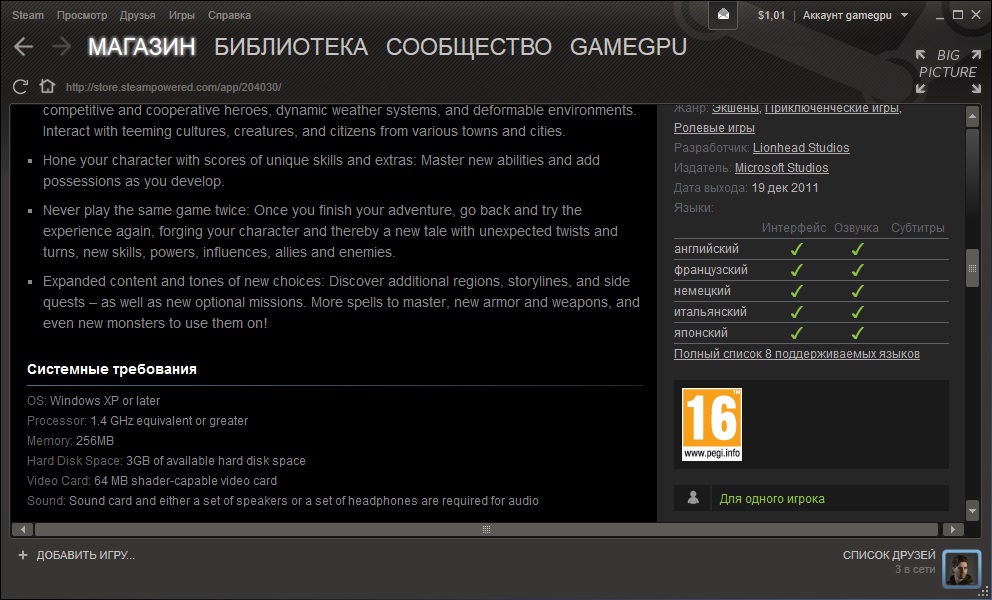The height and width of the screenshot is (600, 992).
Task: Click the 'Processor: 1.4 GHz' requirement line
Action: 137,421
